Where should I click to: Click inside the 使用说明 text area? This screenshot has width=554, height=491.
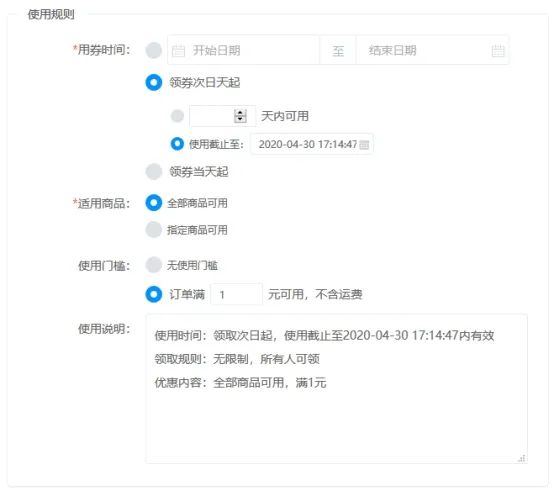337,389
